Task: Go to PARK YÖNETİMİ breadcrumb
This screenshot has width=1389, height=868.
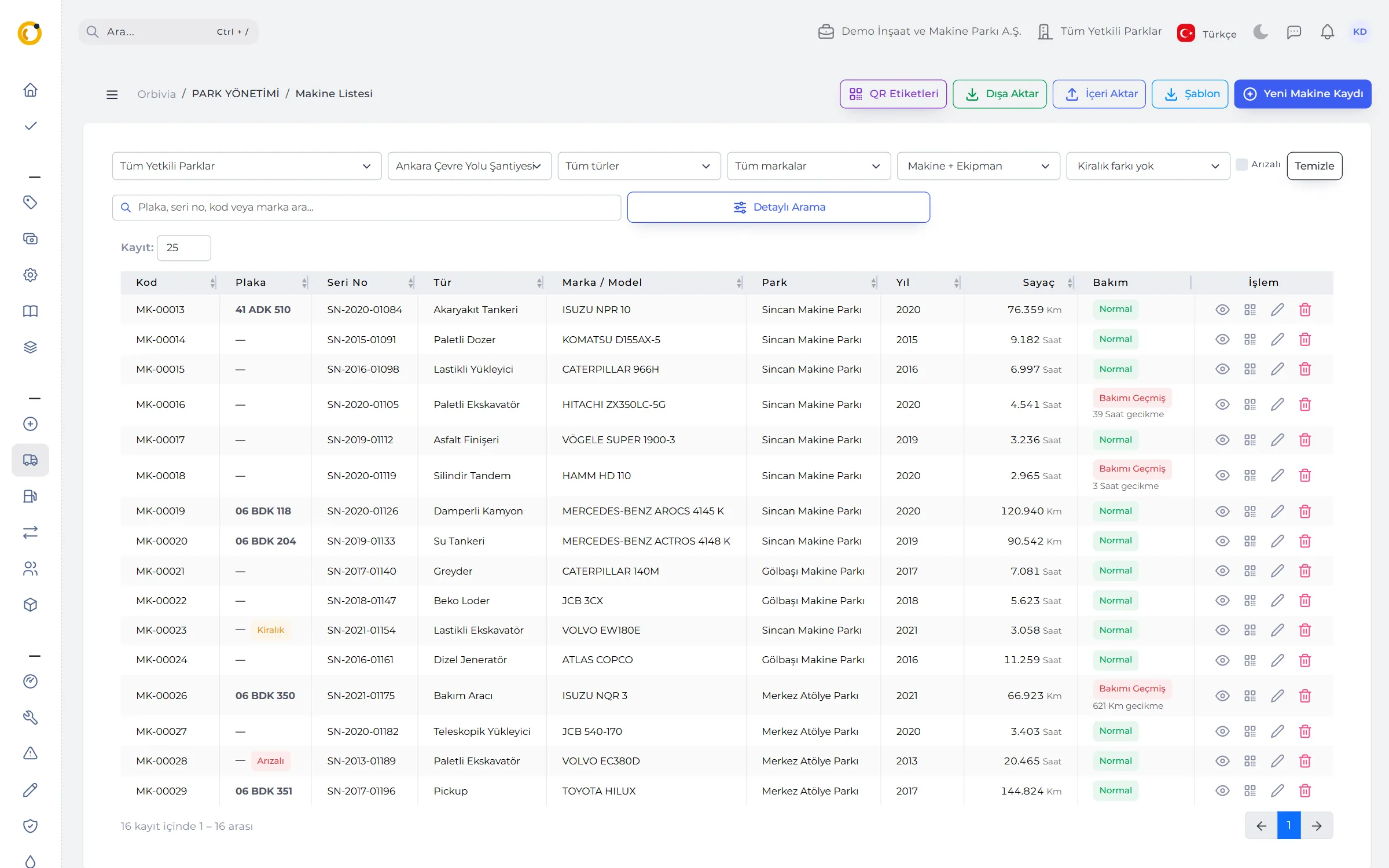Action: coord(236,94)
